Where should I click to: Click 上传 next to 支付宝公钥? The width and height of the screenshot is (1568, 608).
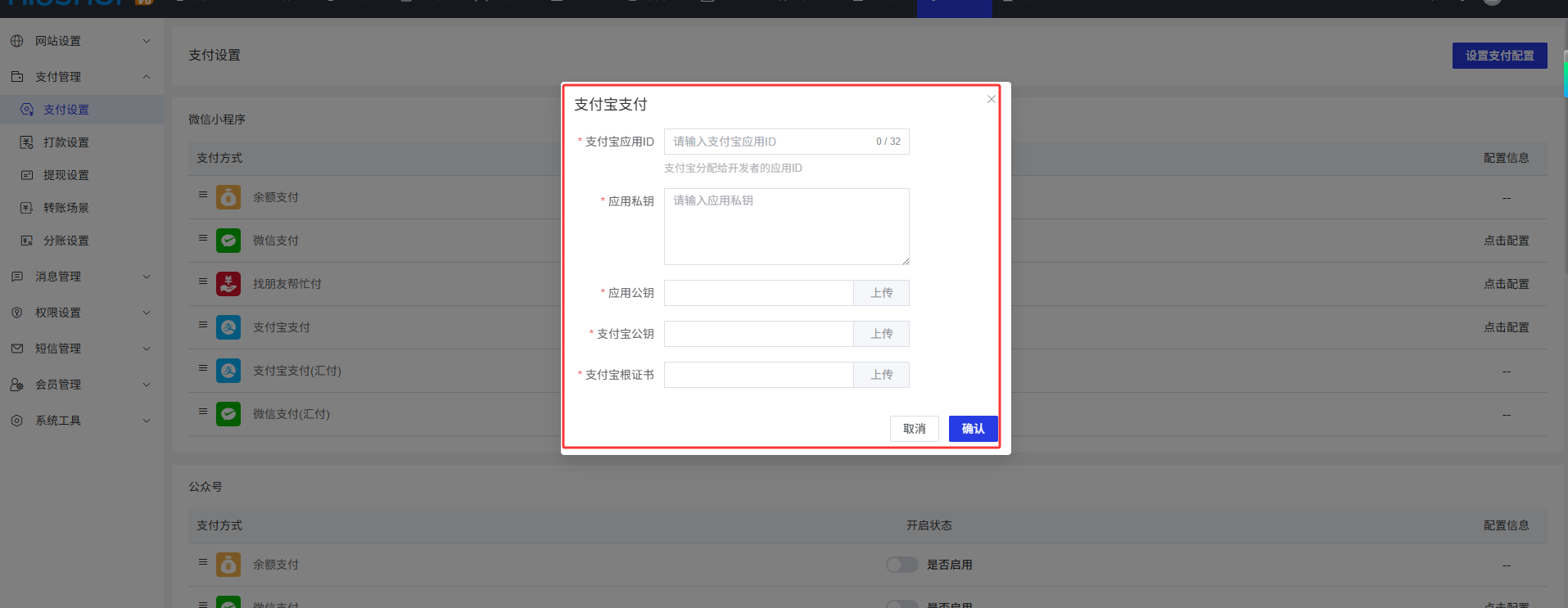[882, 334]
